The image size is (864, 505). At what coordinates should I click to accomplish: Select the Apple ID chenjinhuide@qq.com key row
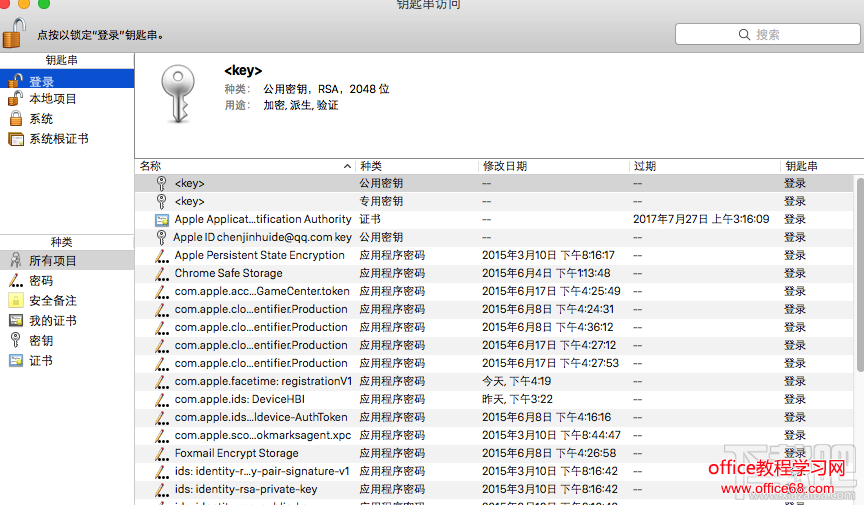tap(262, 237)
